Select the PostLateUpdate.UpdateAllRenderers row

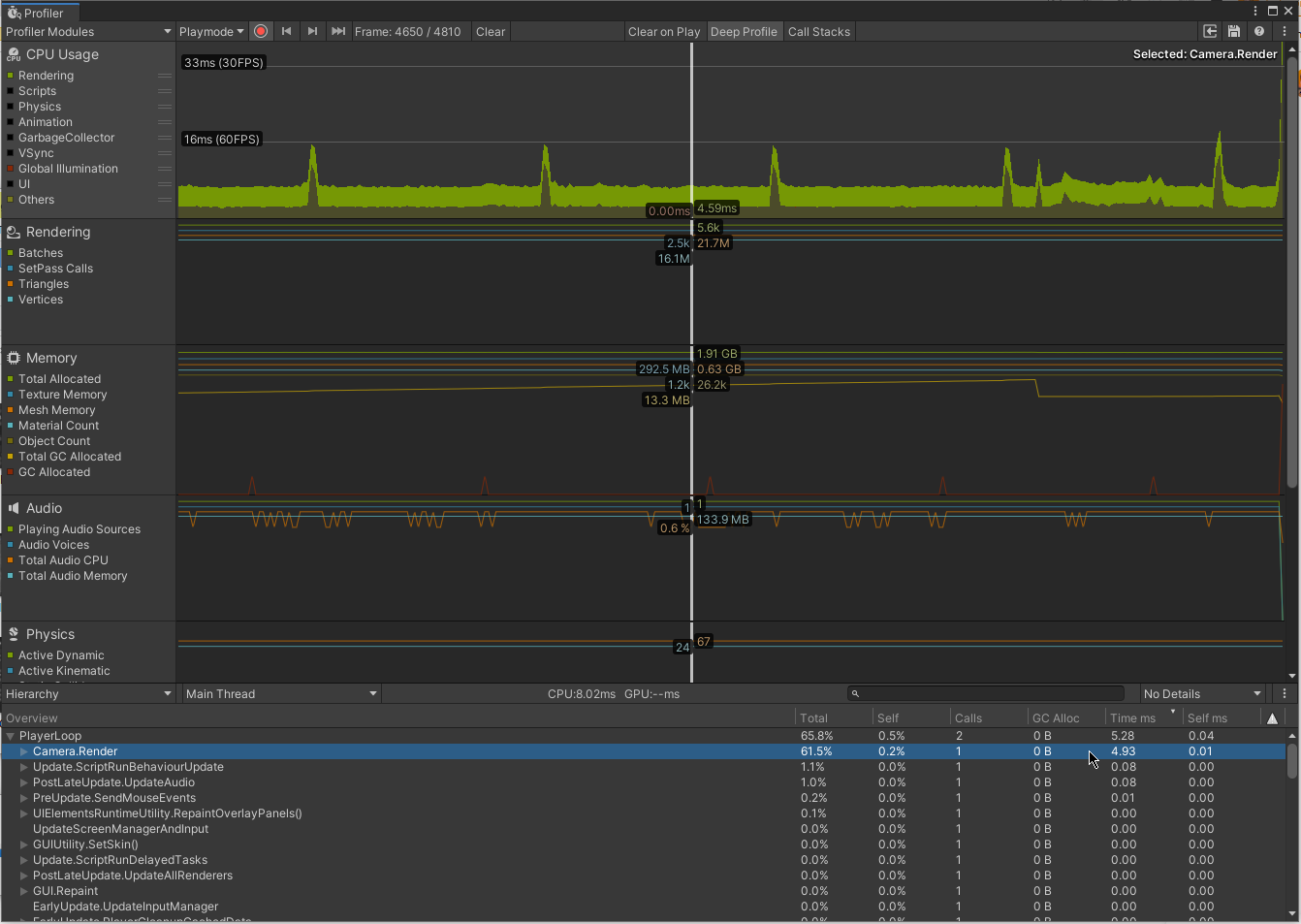click(x=643, y=876)
